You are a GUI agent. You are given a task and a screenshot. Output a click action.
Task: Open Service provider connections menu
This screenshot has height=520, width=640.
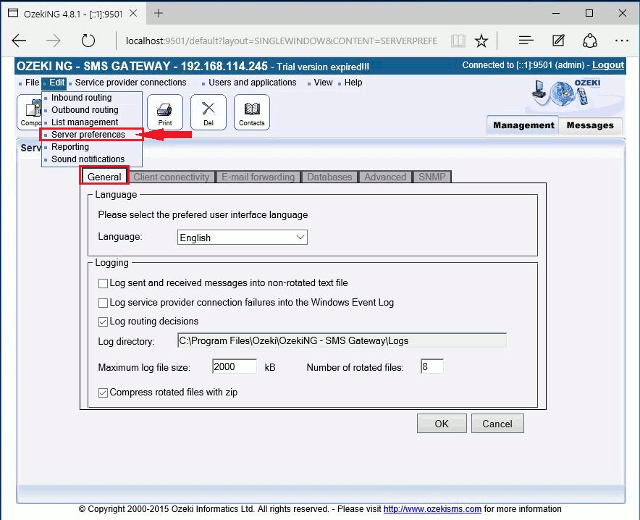(x=130, y=82)
